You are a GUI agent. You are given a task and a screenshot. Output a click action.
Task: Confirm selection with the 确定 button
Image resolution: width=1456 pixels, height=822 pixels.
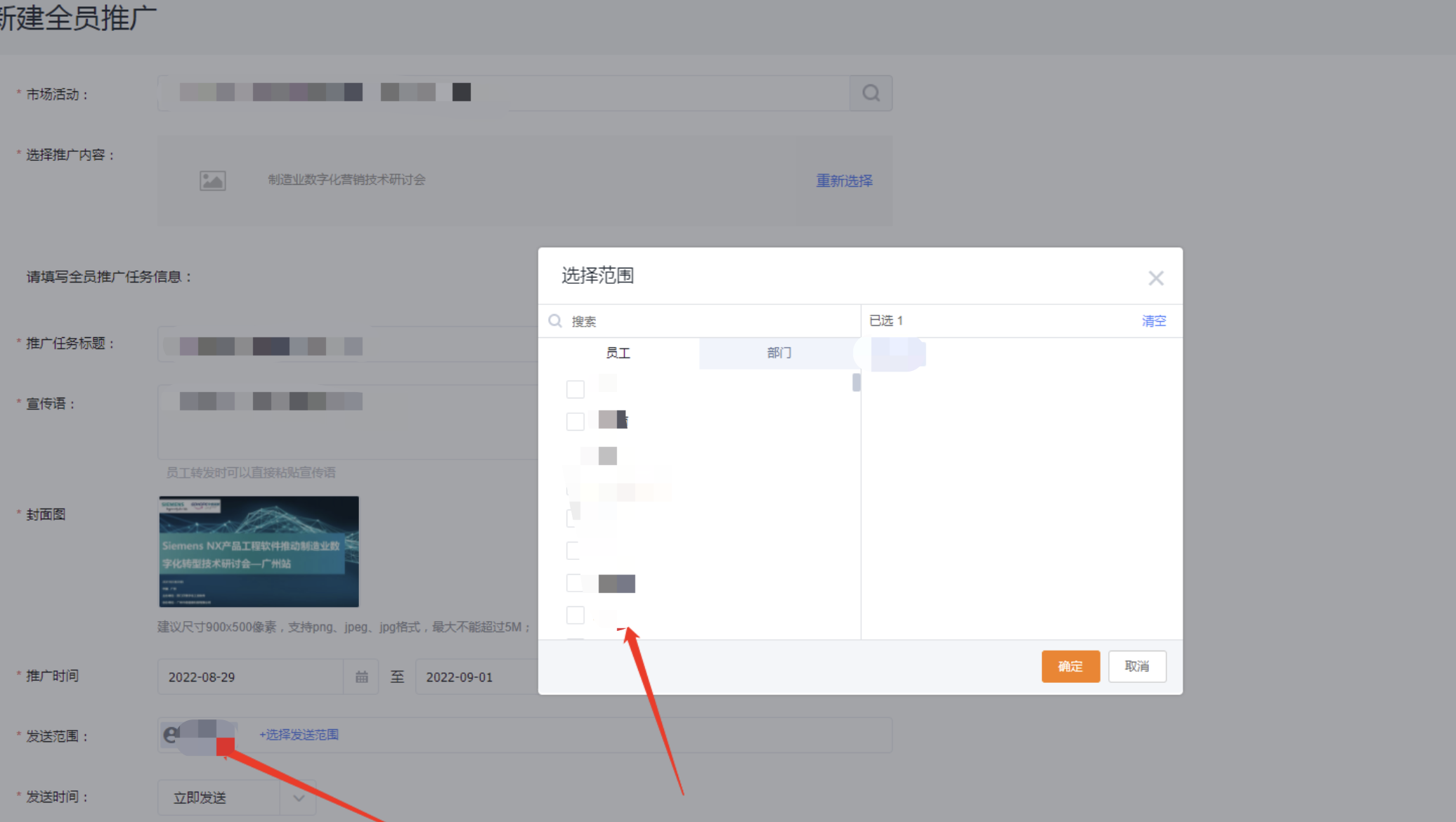pos(1070,666)
